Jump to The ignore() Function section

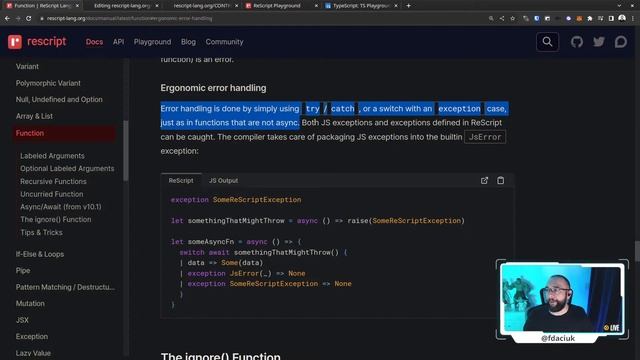(x=56, y=219)
